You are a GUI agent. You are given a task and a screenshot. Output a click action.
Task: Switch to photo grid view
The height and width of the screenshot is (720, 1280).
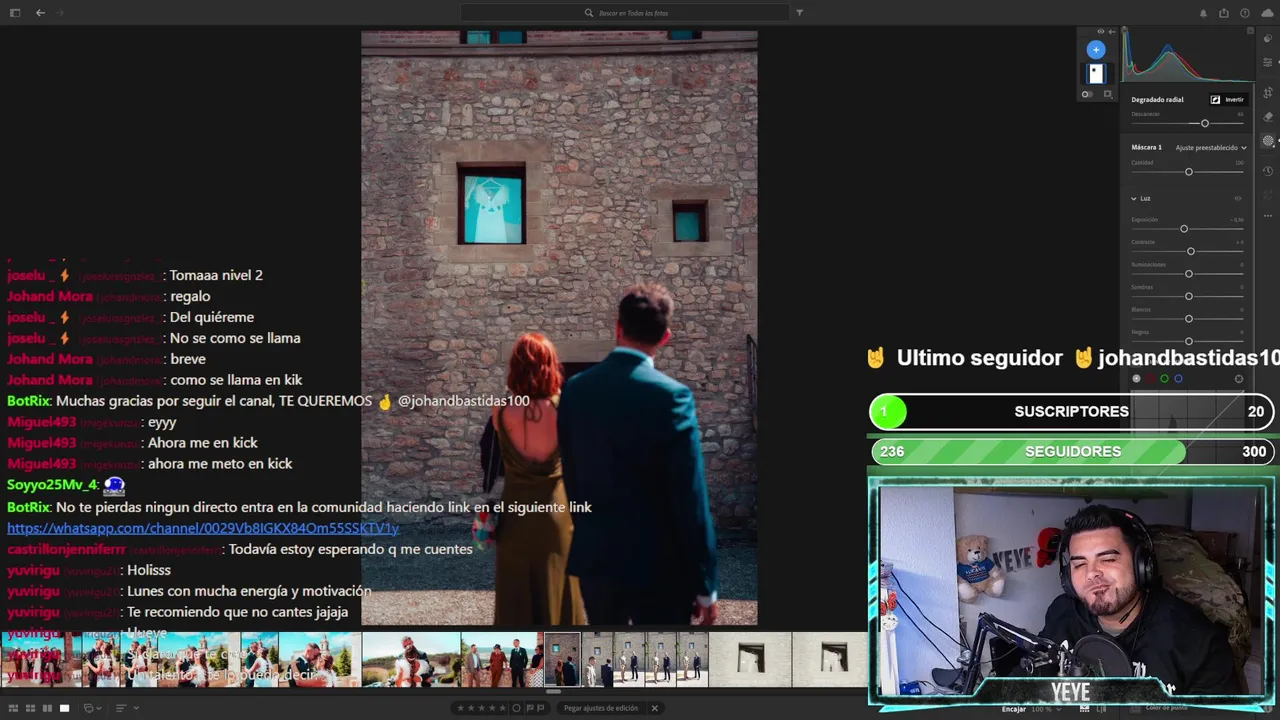pos(14,708)
